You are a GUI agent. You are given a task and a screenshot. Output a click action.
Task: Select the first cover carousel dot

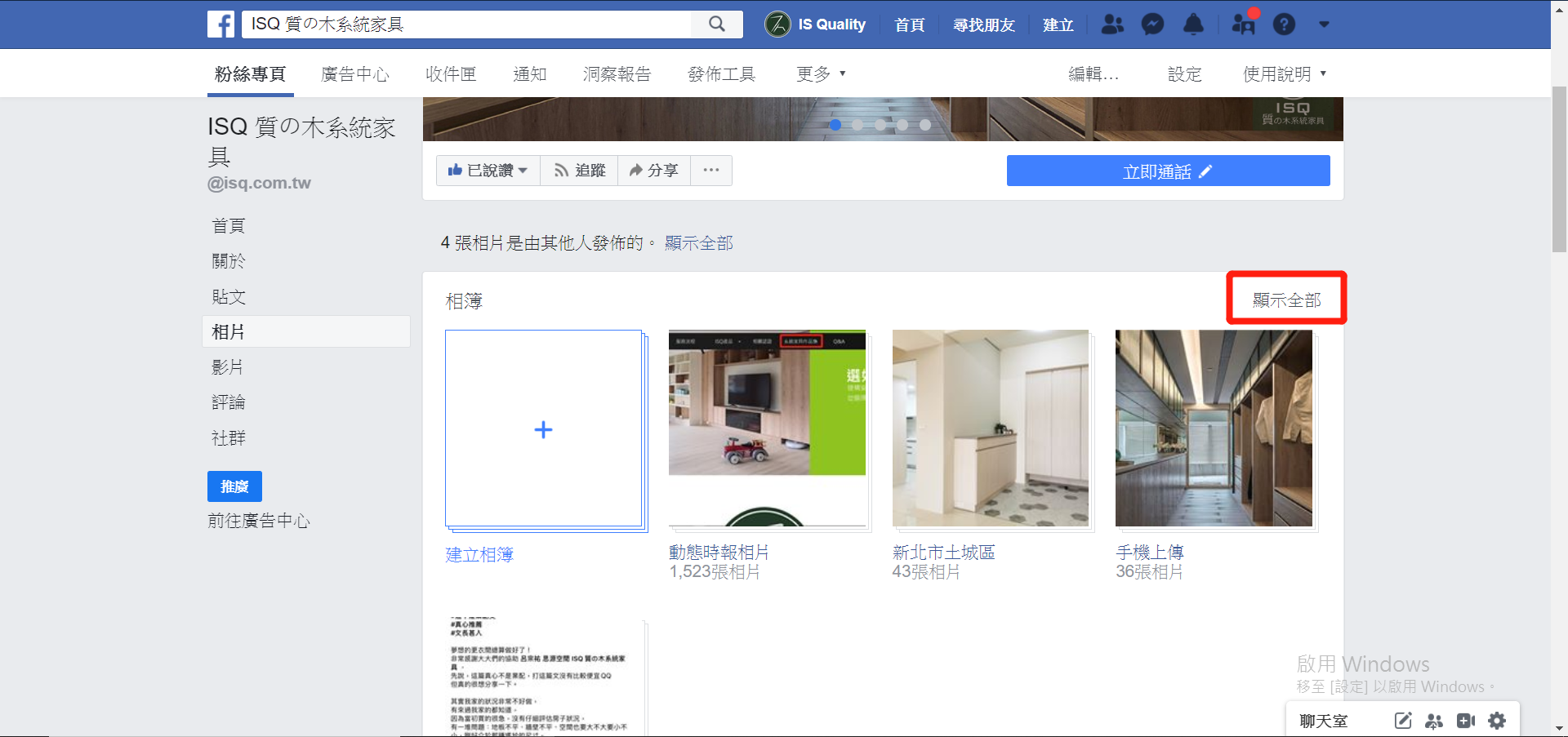coord(835,125)
